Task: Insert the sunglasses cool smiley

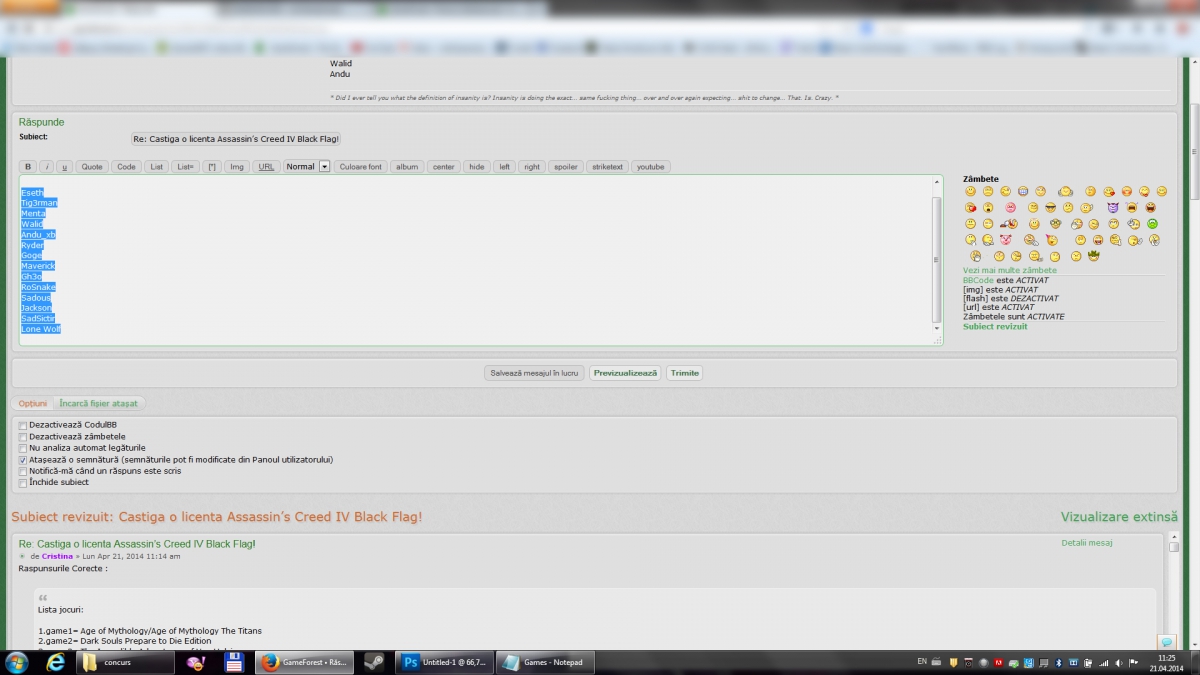Action: 1051,207
